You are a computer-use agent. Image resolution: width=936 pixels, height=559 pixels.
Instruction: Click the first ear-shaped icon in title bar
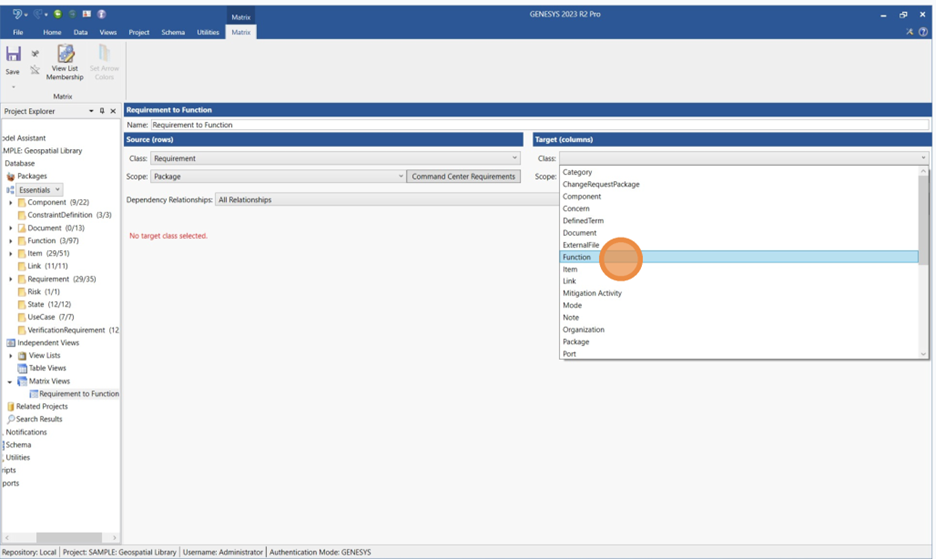click(18, 14)
